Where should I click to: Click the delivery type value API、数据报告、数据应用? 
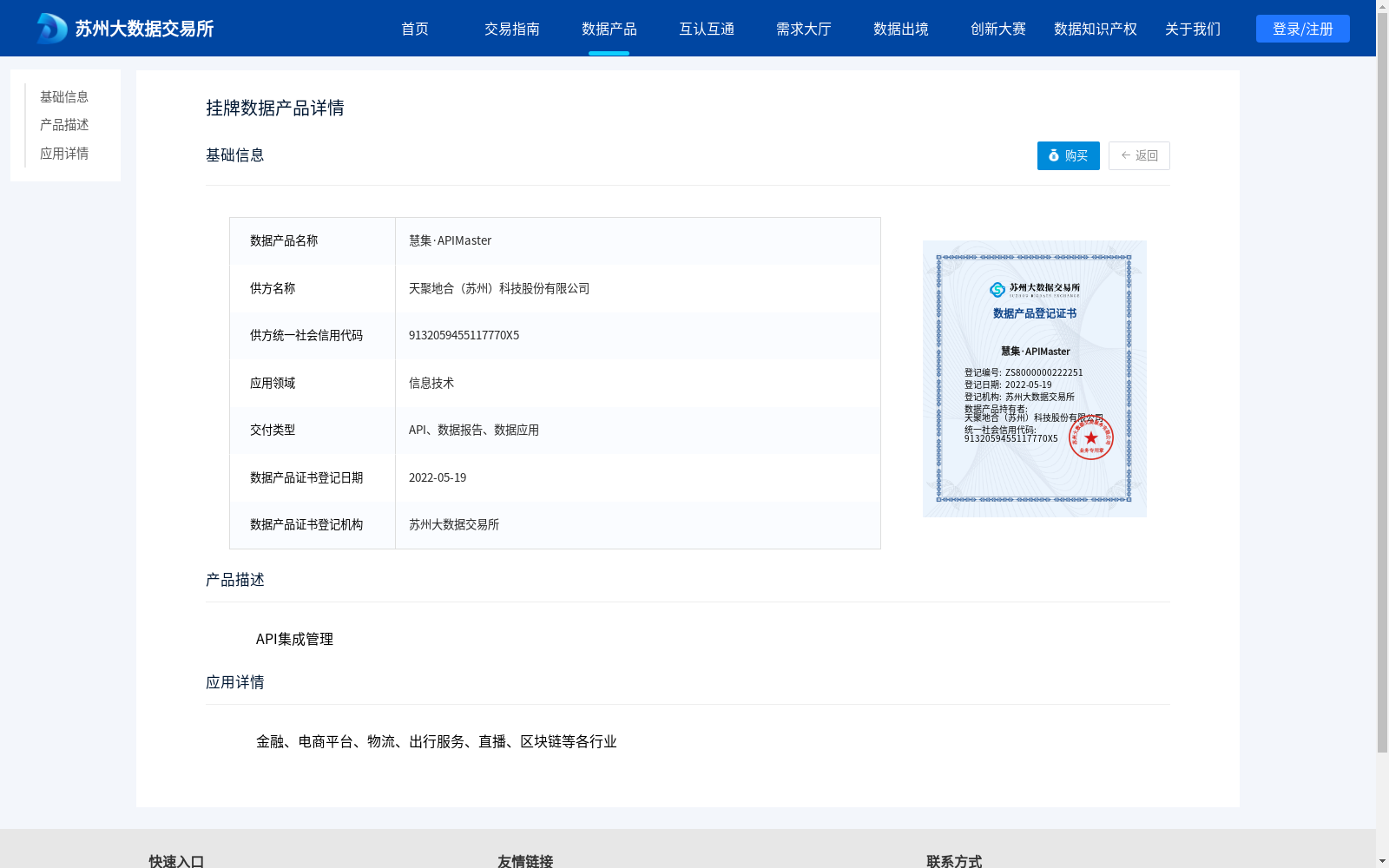tap(474, 430)
